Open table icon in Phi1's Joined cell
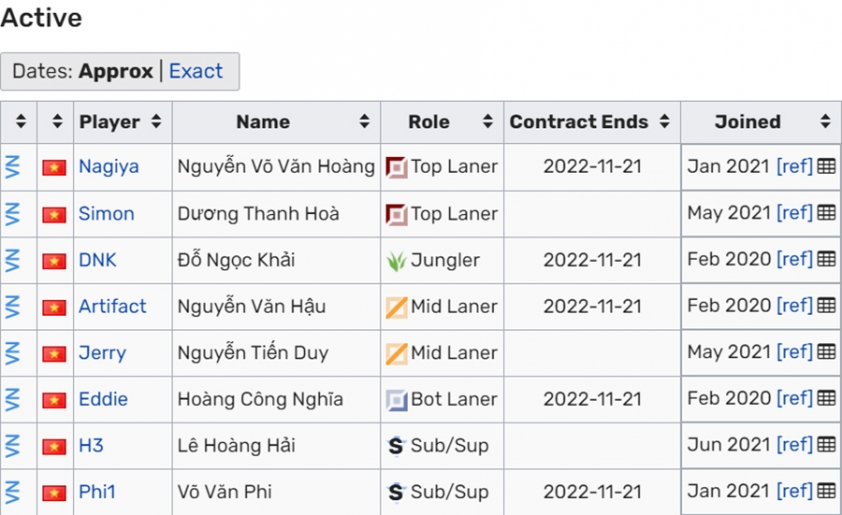Viewport: 842px width, 515px height. (826, 491)
